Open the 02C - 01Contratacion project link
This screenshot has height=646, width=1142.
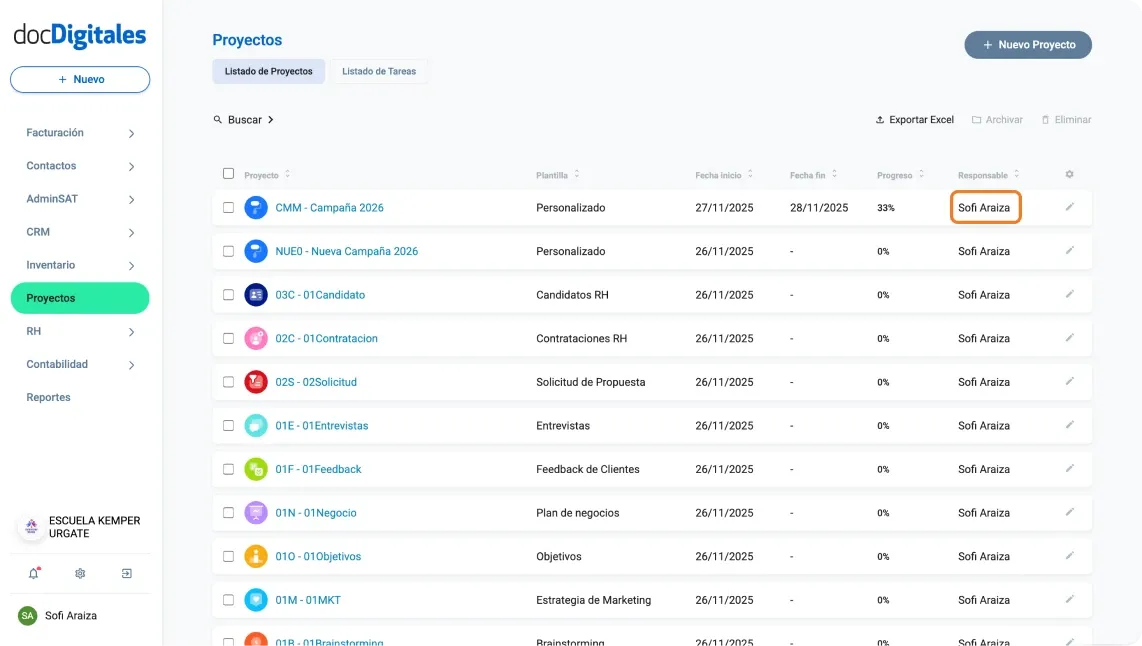coord(326,339)
